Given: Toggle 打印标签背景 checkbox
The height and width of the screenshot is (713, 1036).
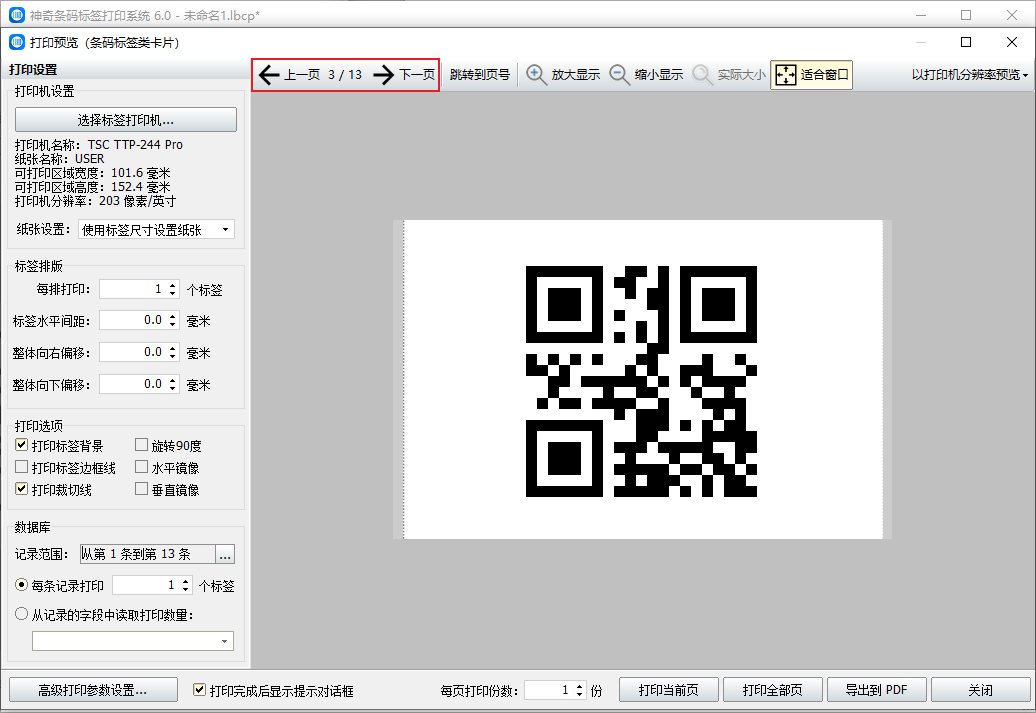Looking at the screenshot, I should tap(22, 445).
